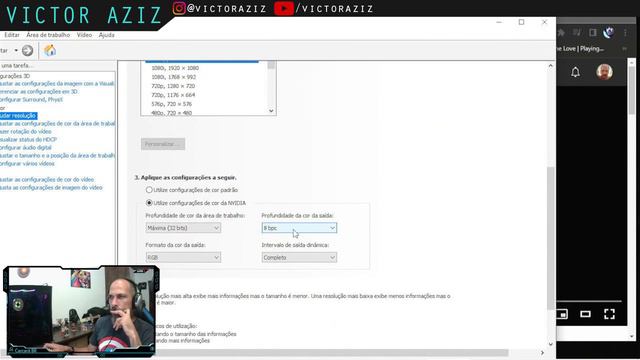640x360 pixels.
Task: Click horizontal scrollbar right arrow
Action: (542, 353)
